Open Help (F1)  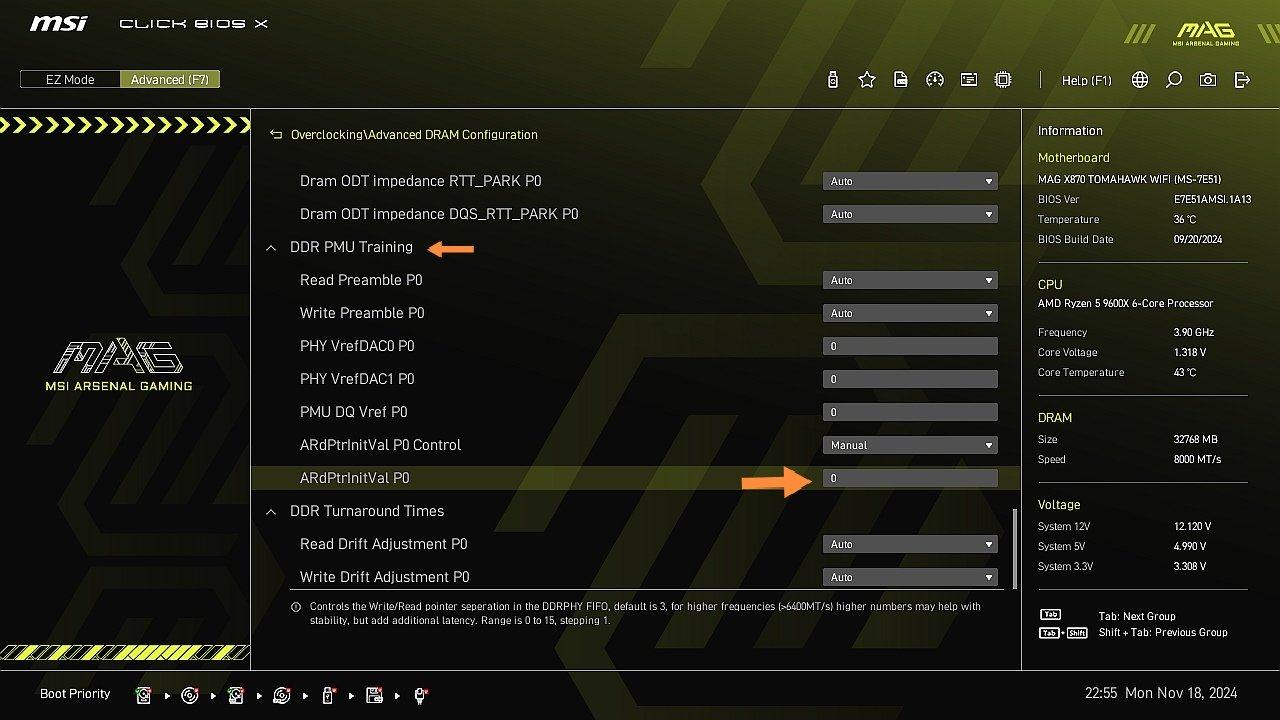tap(1086, 80)
